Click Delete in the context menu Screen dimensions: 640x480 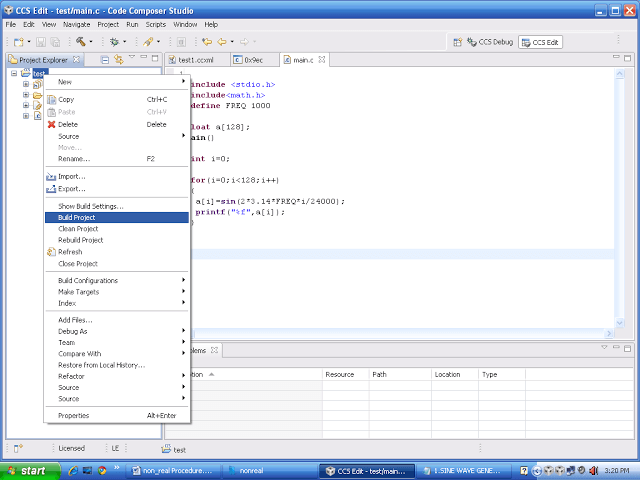117,124
